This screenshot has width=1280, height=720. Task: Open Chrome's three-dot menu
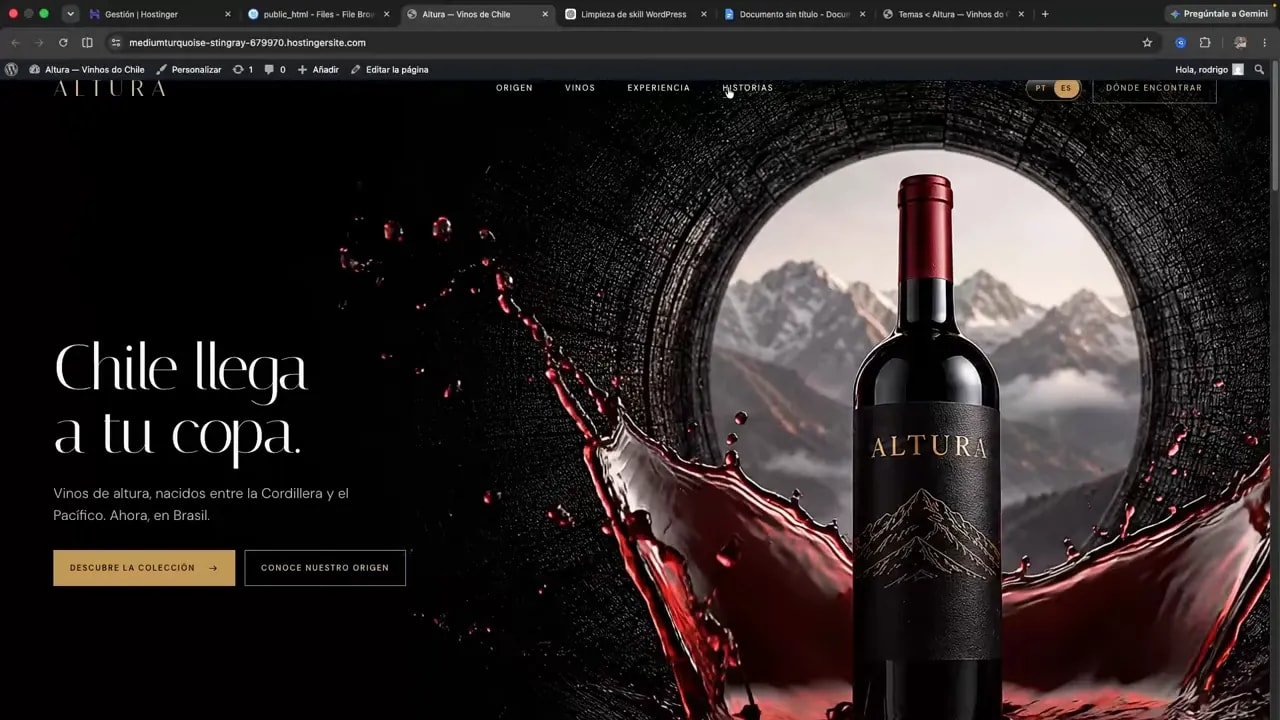click(x=1265, y=43)
